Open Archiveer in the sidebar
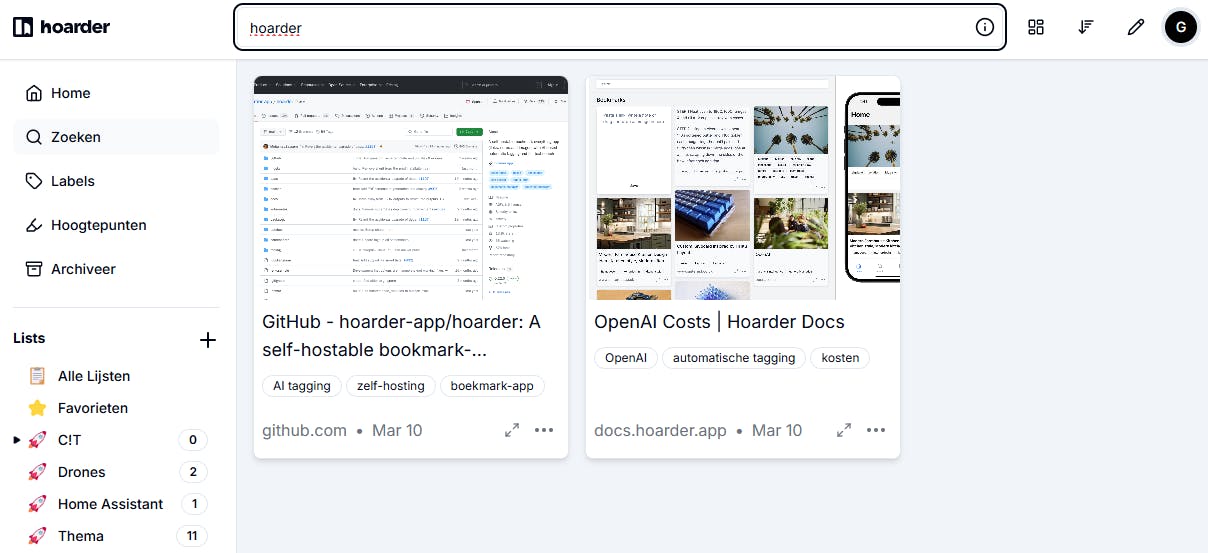The image size is (1208, 553). pos(116,269)
